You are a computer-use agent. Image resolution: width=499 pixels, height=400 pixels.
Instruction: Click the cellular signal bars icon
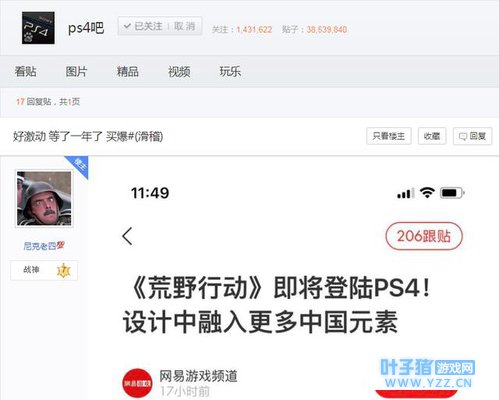tap(405, 193)
